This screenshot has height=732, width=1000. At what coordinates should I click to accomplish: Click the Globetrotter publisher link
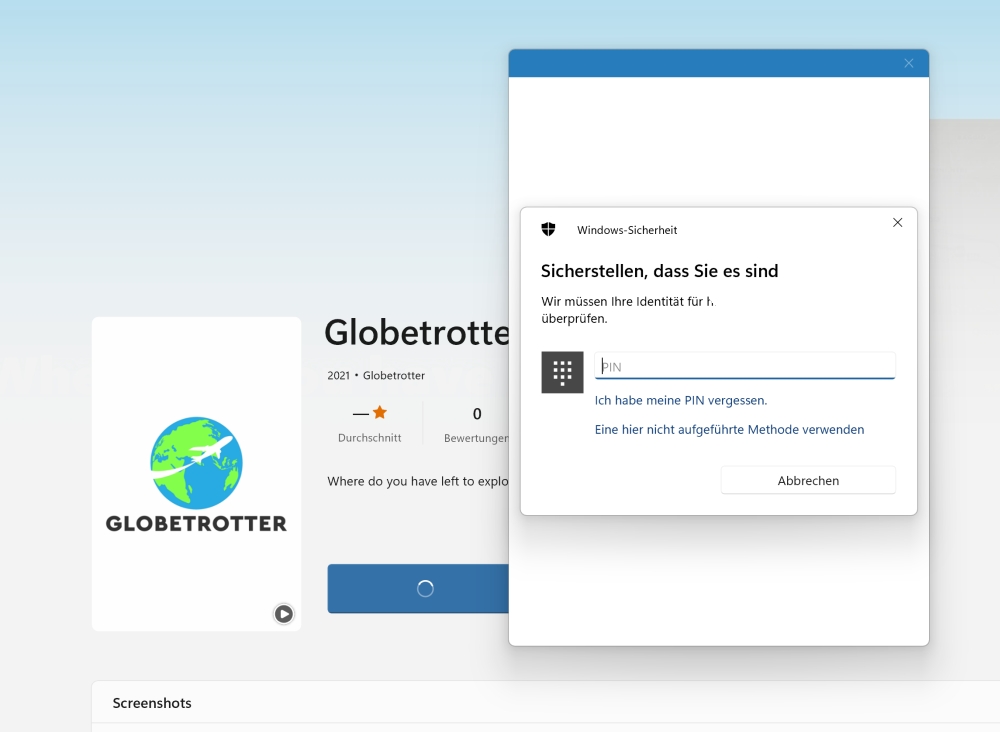pos(393,376)
